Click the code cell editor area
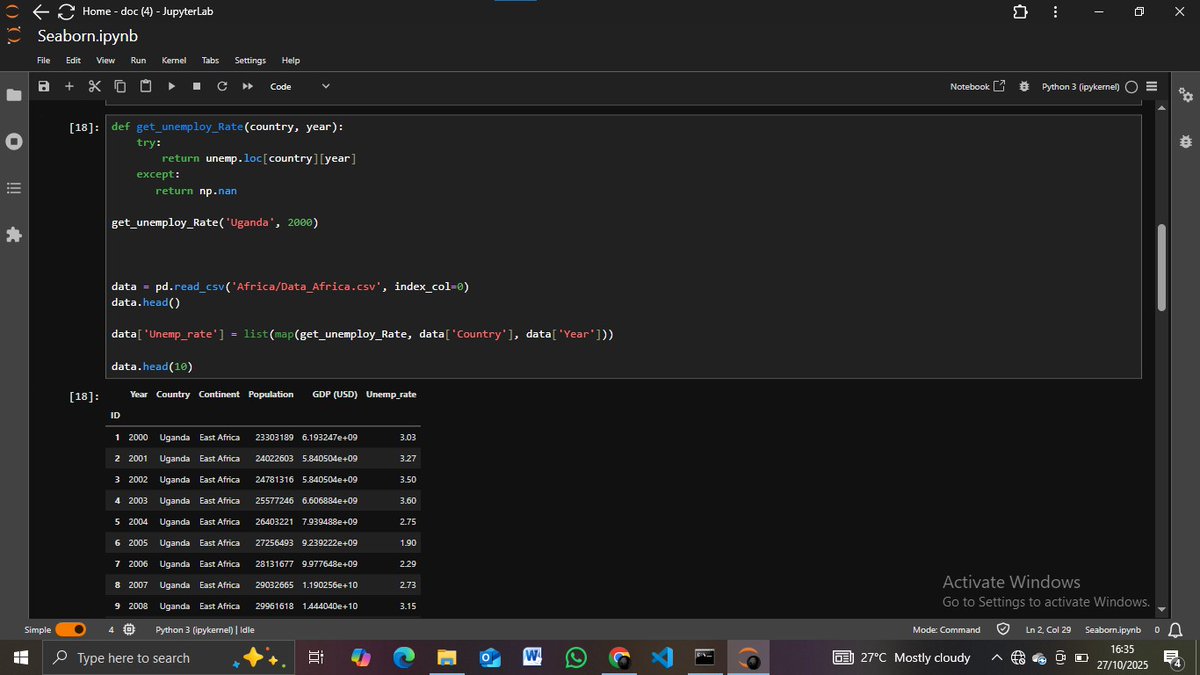The image size is (1200, 675). pos(623,246)
